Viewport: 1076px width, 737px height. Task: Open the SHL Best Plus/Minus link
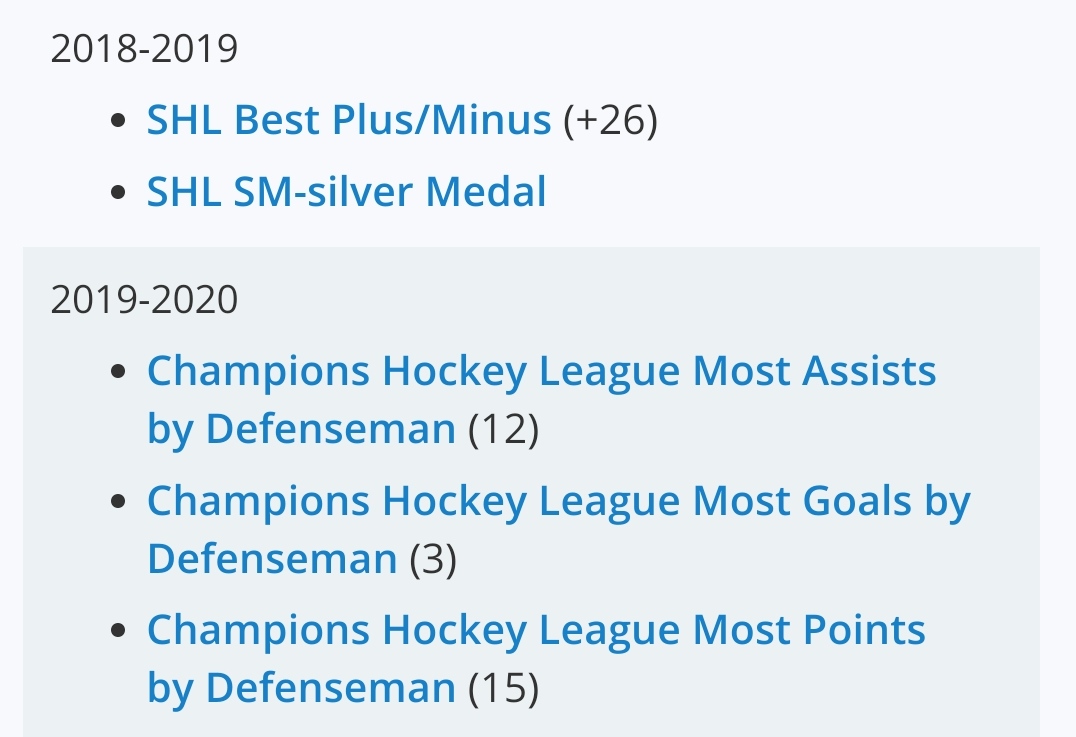348,120
